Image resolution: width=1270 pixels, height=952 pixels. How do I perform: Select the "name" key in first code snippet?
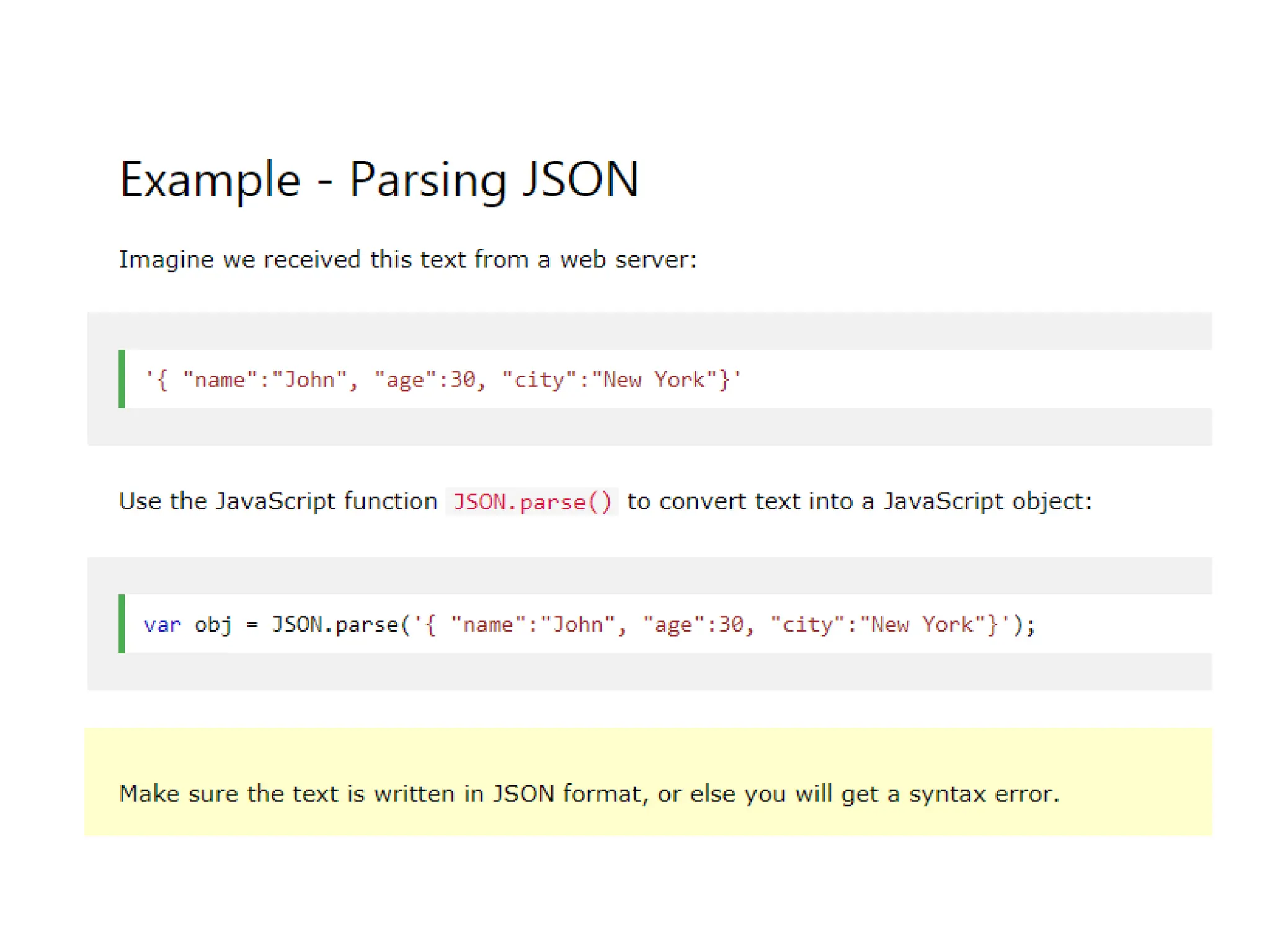pos(220,379)
